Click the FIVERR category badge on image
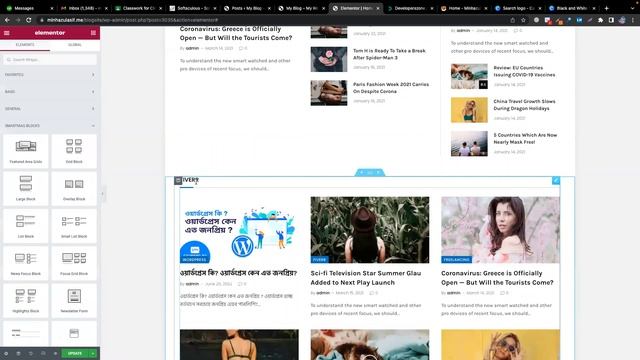 [x=320, y=260]
